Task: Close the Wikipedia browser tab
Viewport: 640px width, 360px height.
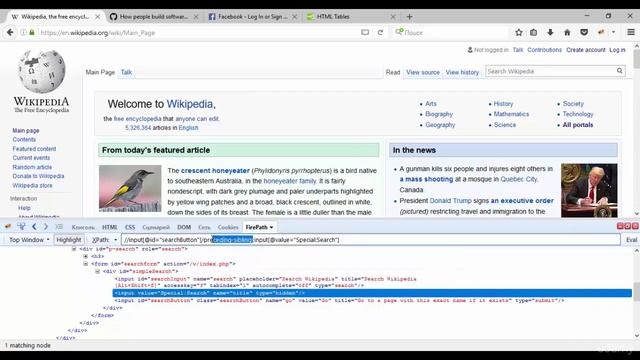Action: pos(98,17)
